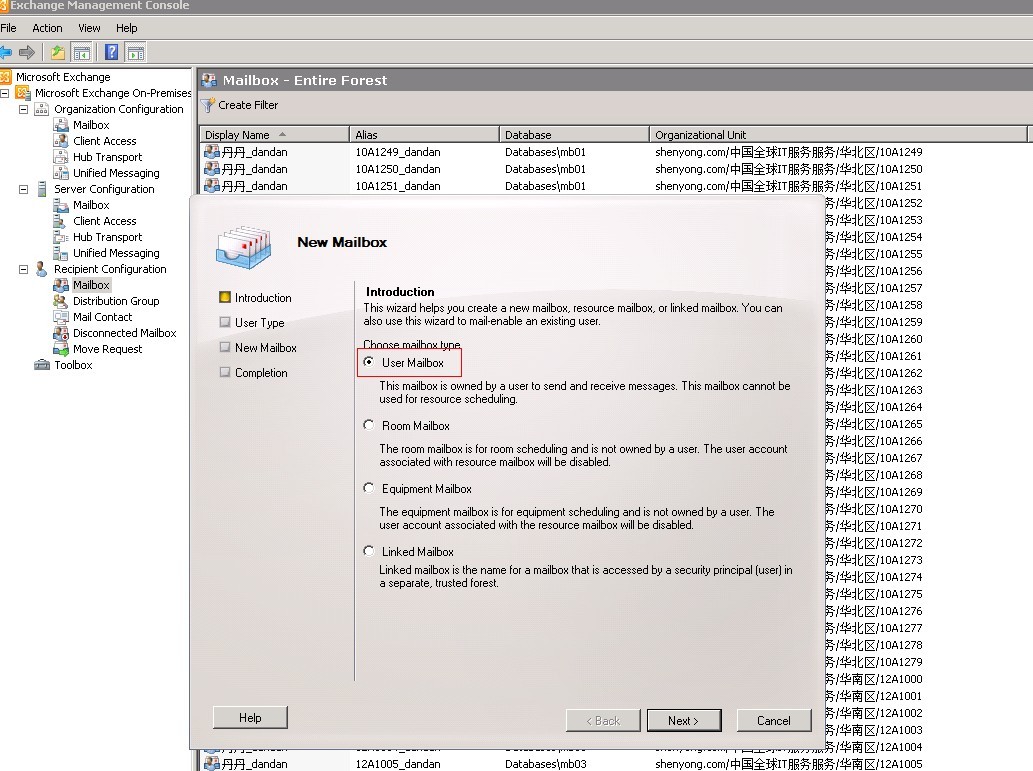This screenshot has width=1033, height=771.
Task: Click the User Type step in wizard sidebar
Action: [260, 323]
